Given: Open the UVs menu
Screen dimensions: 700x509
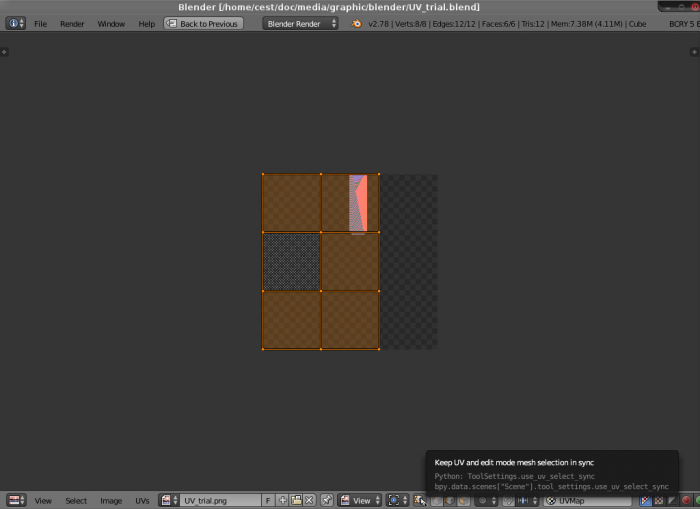Looking at the screenshot, I should (x=143, y=500).
